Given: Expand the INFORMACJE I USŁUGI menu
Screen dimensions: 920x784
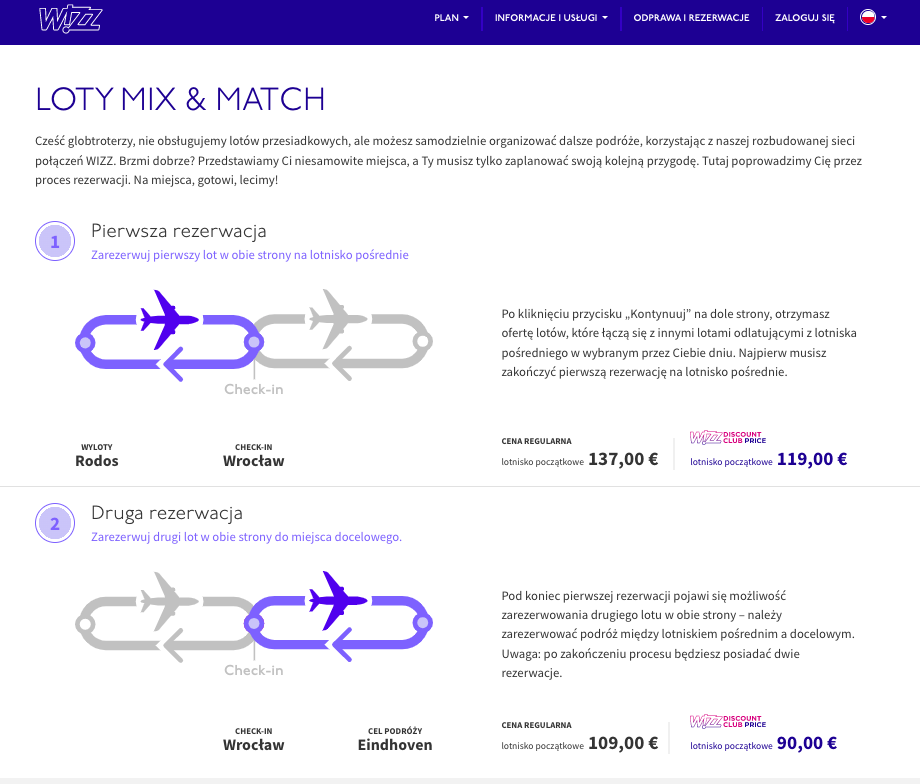Looking at the screenshot, I should pyautogui.click(x=551, y=18).
